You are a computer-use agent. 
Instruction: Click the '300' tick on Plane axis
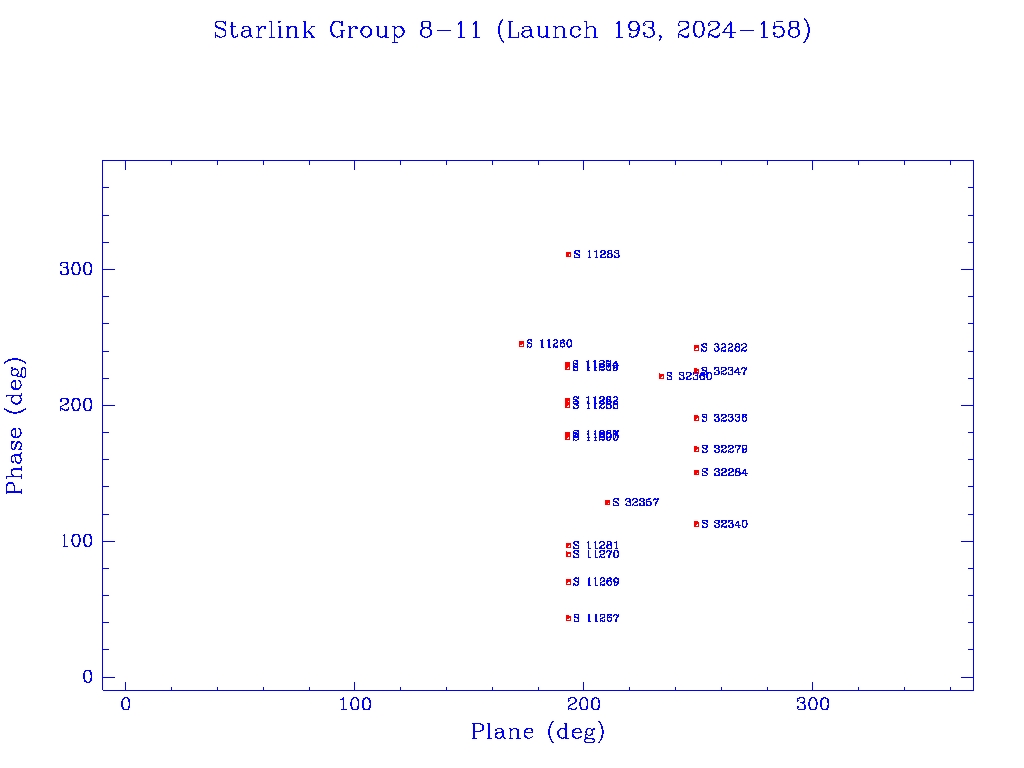[813, 704]
